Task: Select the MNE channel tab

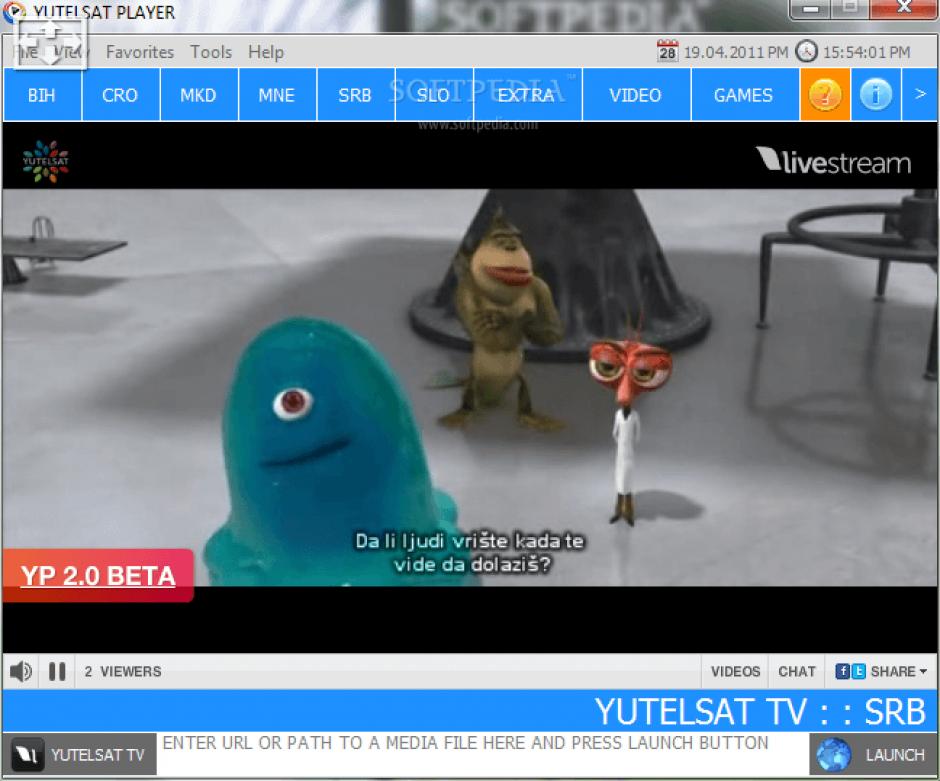Action: (x=277, y=95)
